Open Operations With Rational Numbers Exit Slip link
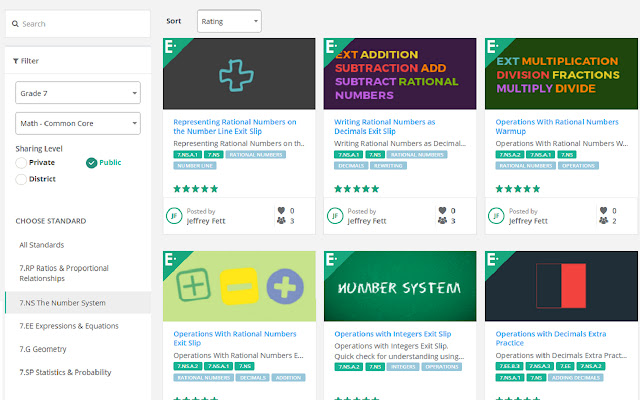Image resolution: width=640 pixels, height=400 pixels. tap(235, 338)
